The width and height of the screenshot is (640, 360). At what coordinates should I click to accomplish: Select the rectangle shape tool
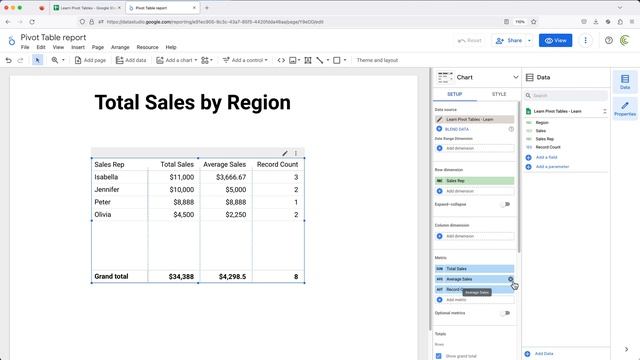click(x=336, y=60)
